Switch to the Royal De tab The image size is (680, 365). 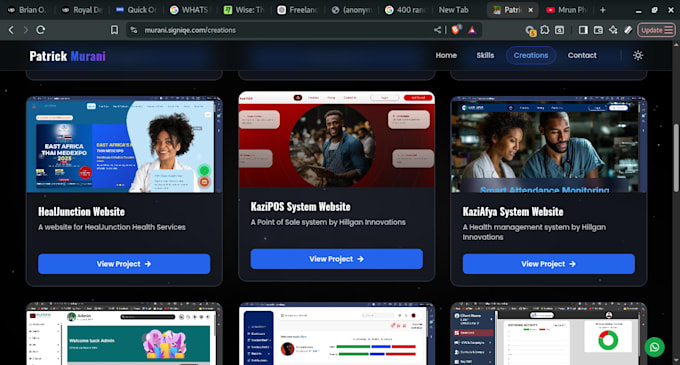click(81, 10)
